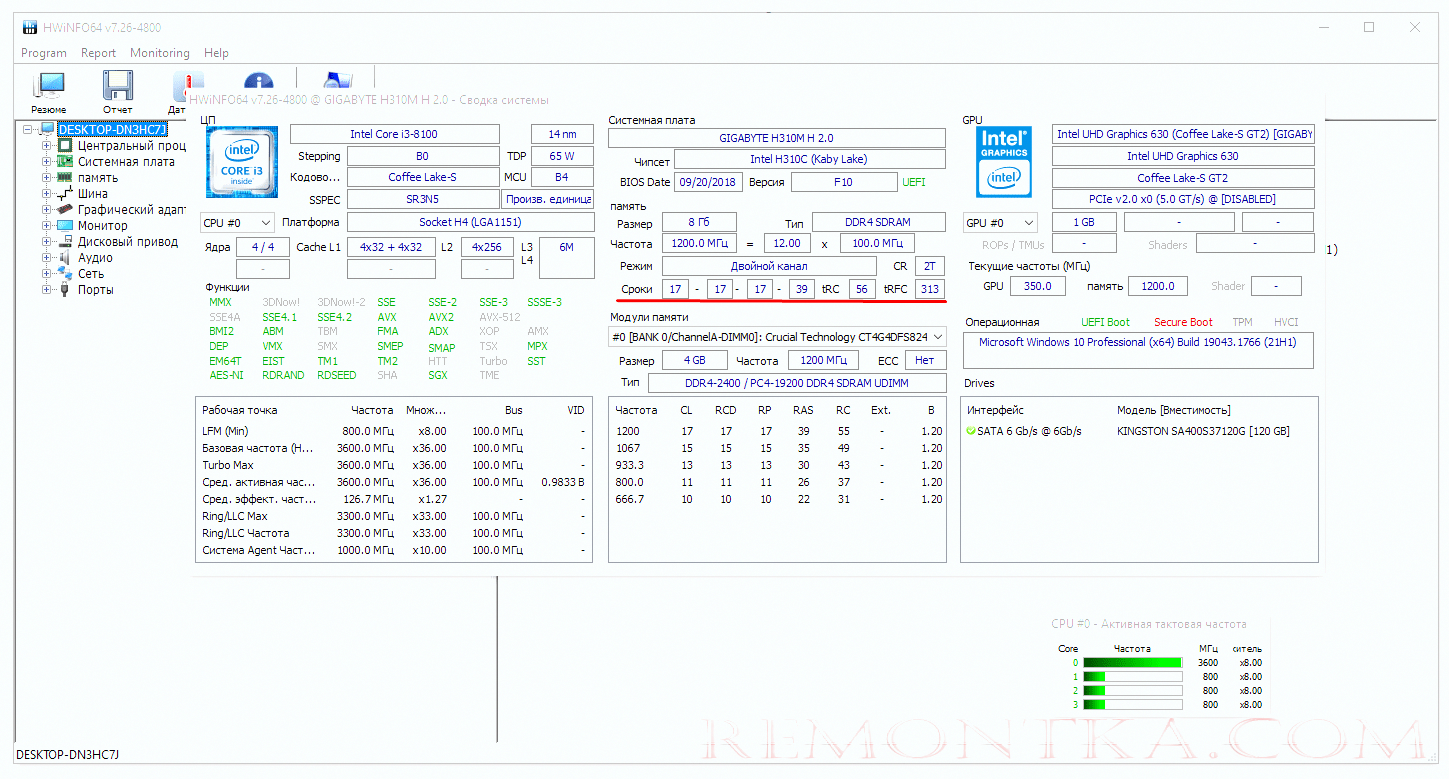Open the memory module BANK 0 dropdown
This screenshot has width=1449, height=779.
776,338
